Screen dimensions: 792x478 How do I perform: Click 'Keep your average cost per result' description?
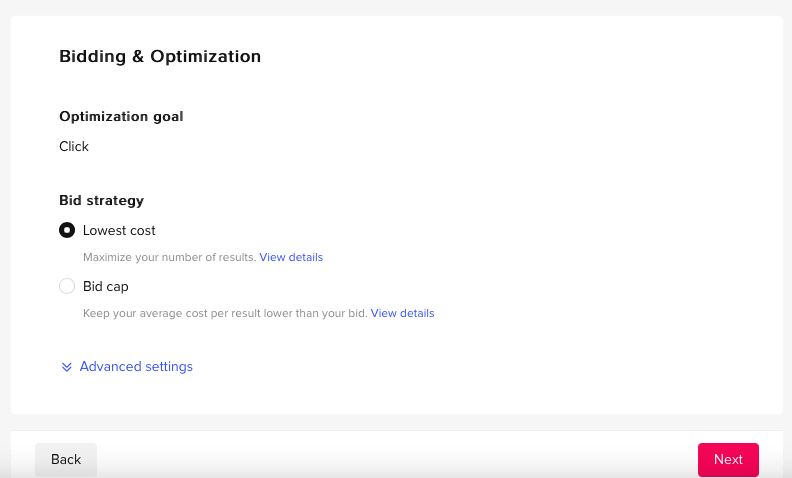tap(225, 313)
